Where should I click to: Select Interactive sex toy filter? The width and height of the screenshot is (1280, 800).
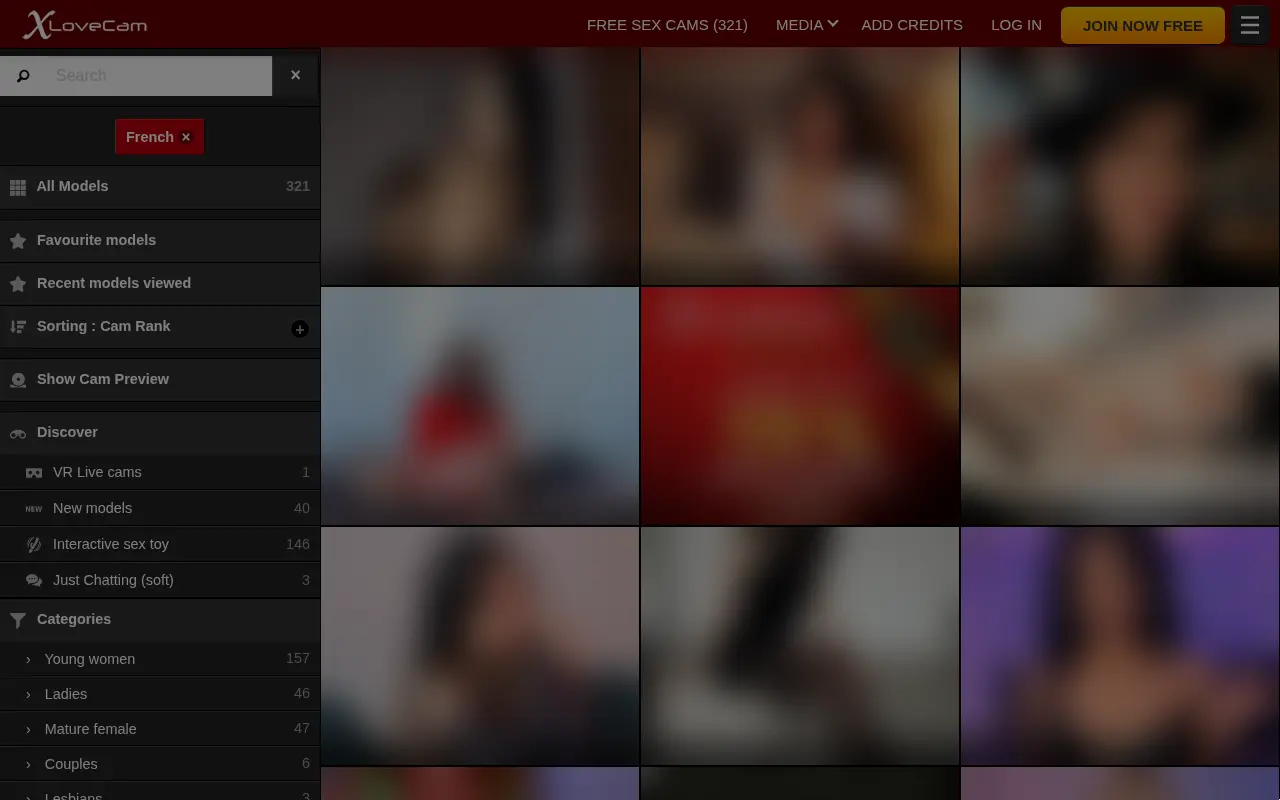pos(160,545)
